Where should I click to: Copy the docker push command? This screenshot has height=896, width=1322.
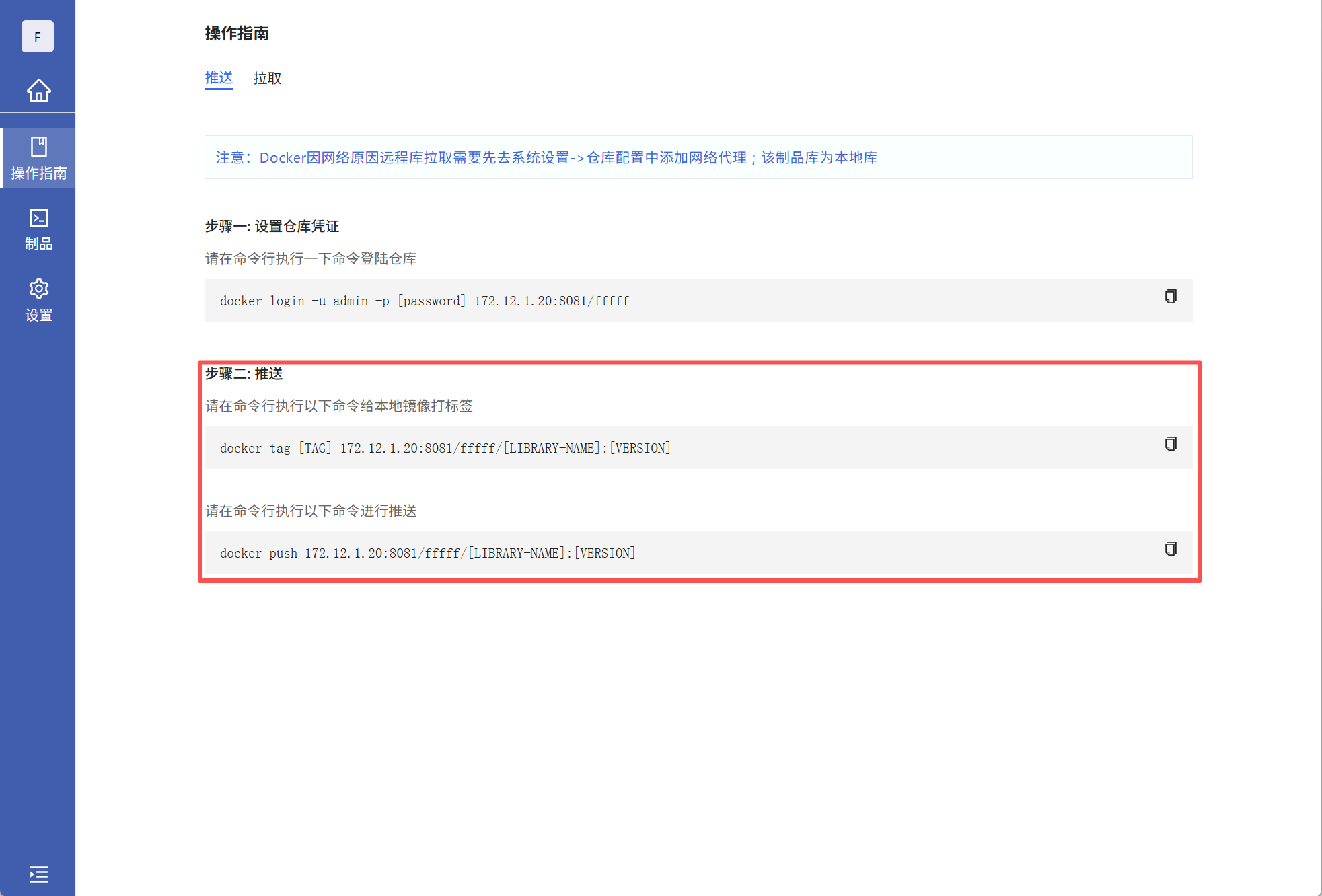pyautogui.click(x=1171, y=549)
